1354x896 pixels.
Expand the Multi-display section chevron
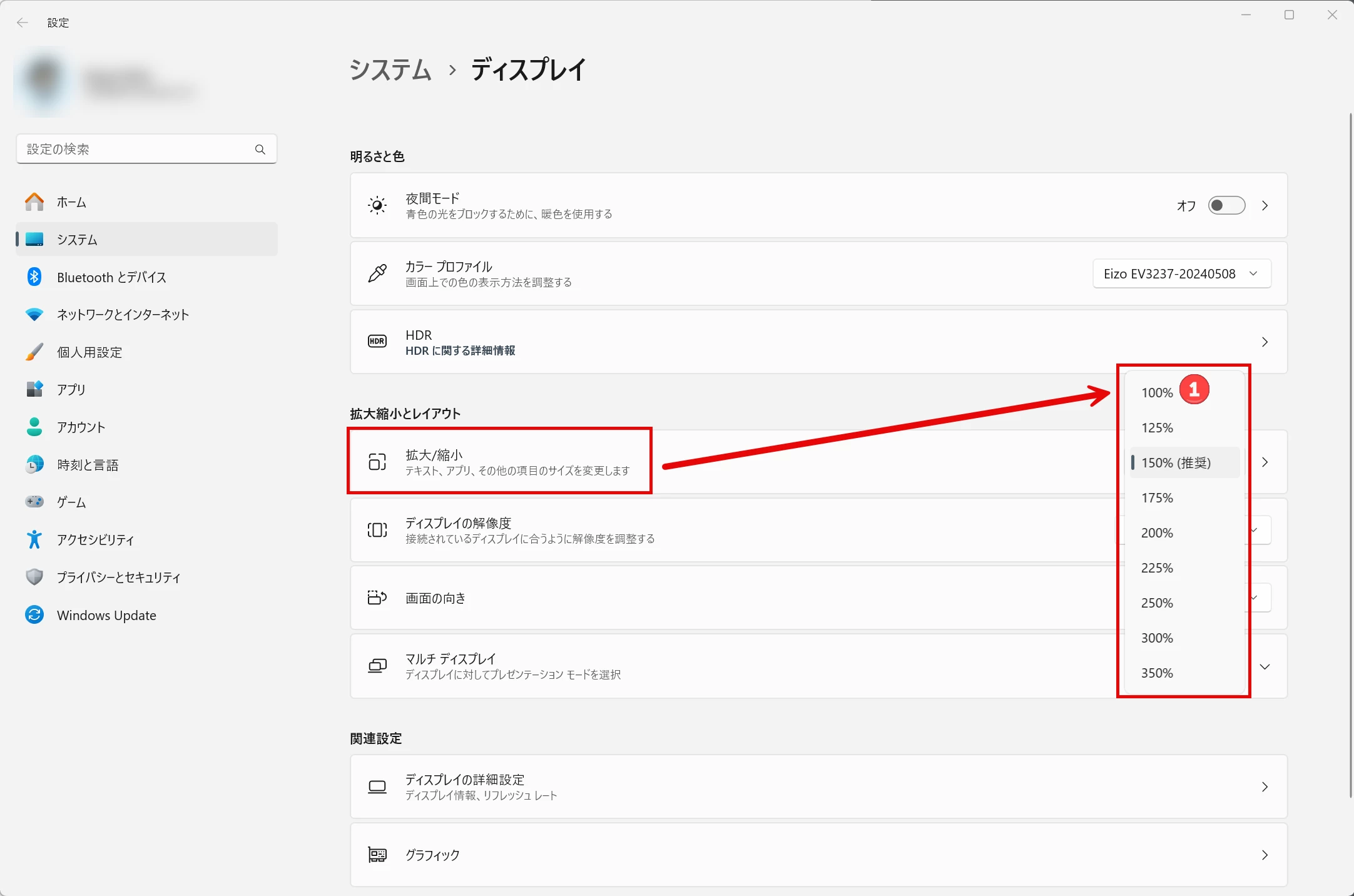pos(1265,666)
